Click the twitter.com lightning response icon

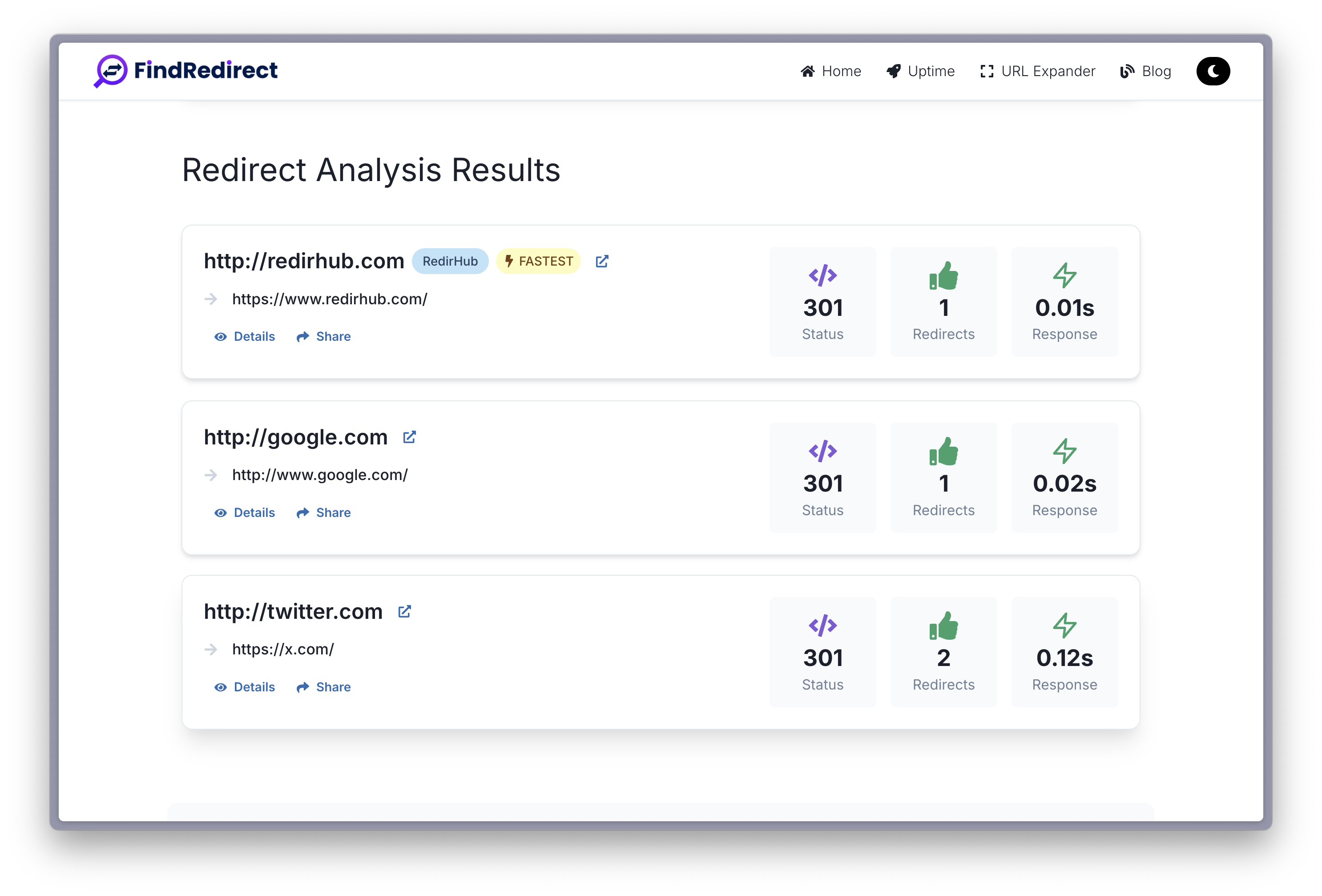click(1064, 626)
